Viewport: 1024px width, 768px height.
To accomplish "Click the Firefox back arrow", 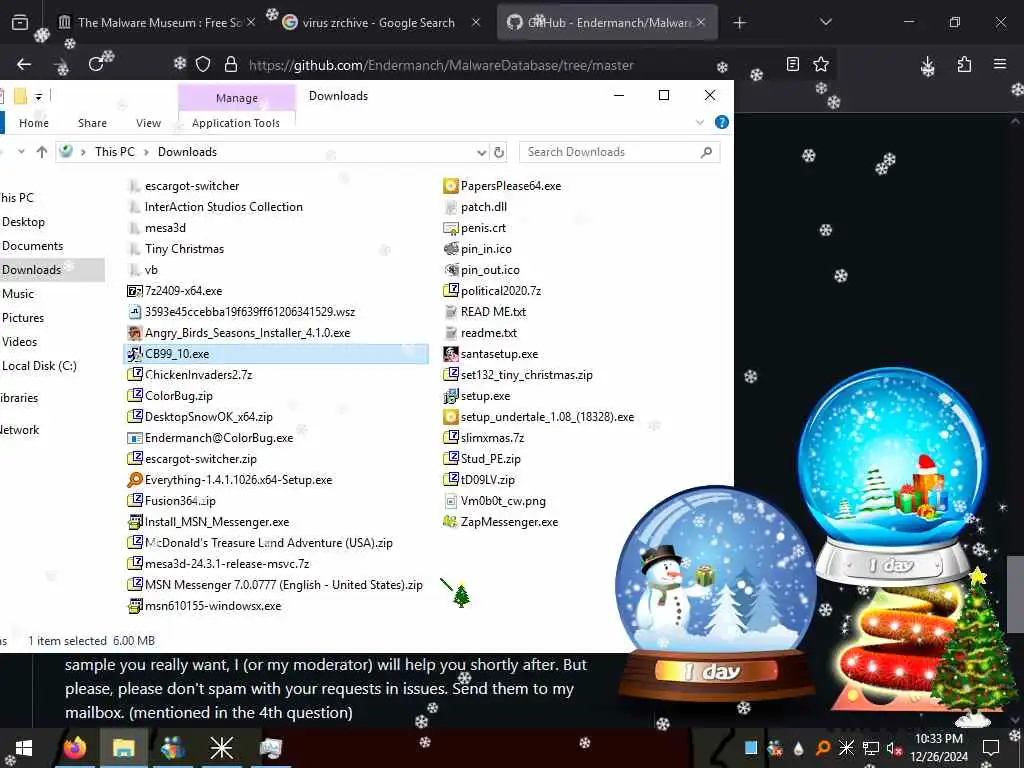I will 24,64.
